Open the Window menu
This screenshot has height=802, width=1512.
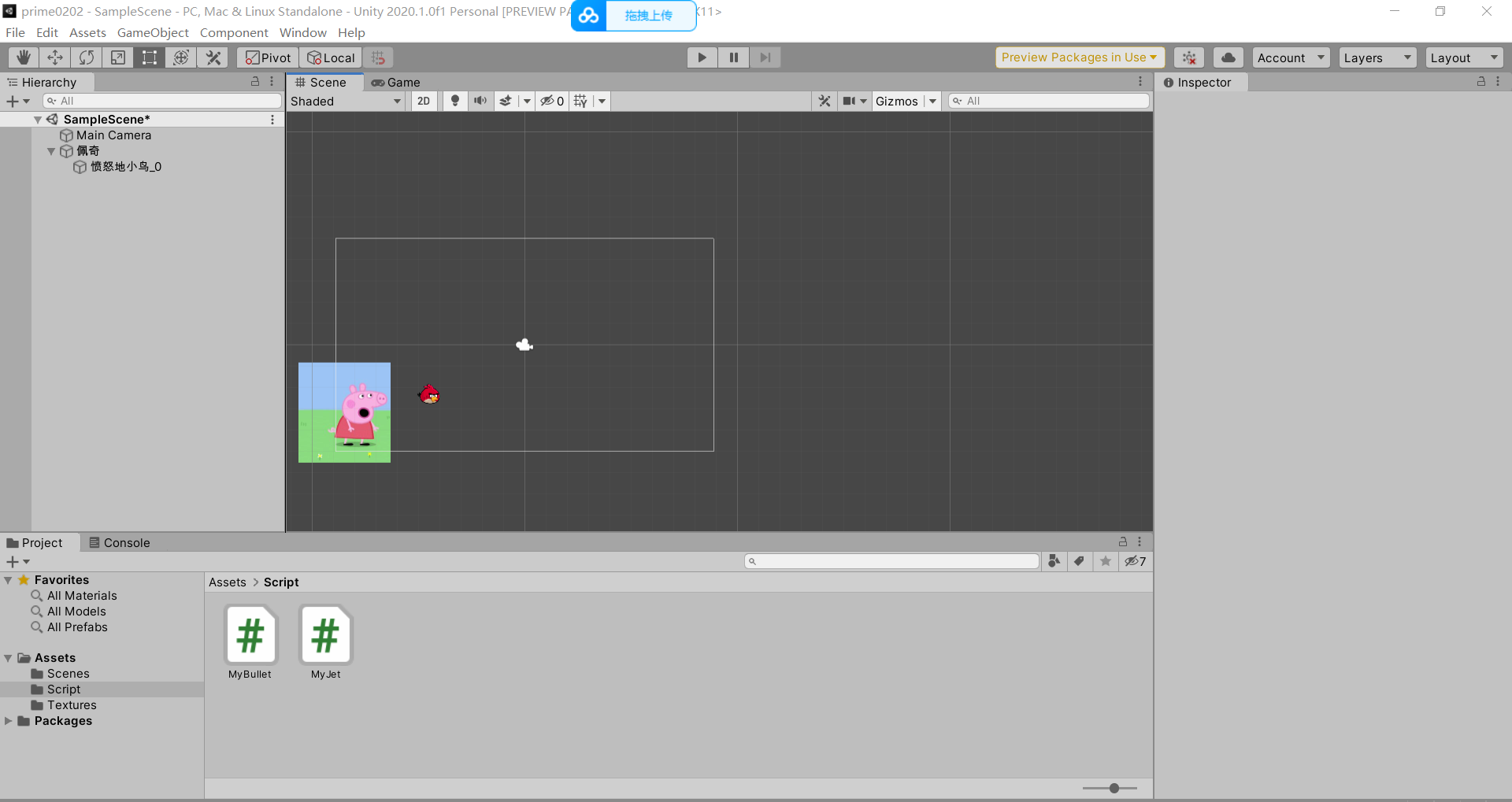pyautogui.click(x=303, y=32)
